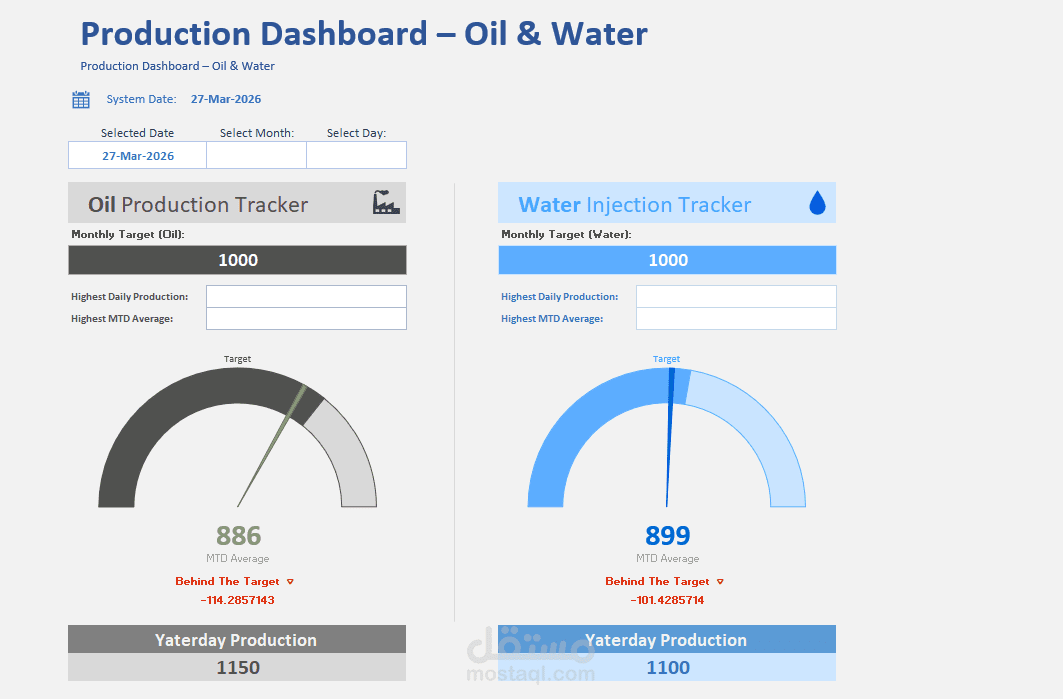Click the oil MTD Average value 886
This screenshot has width=1063, height=699.
239,536
